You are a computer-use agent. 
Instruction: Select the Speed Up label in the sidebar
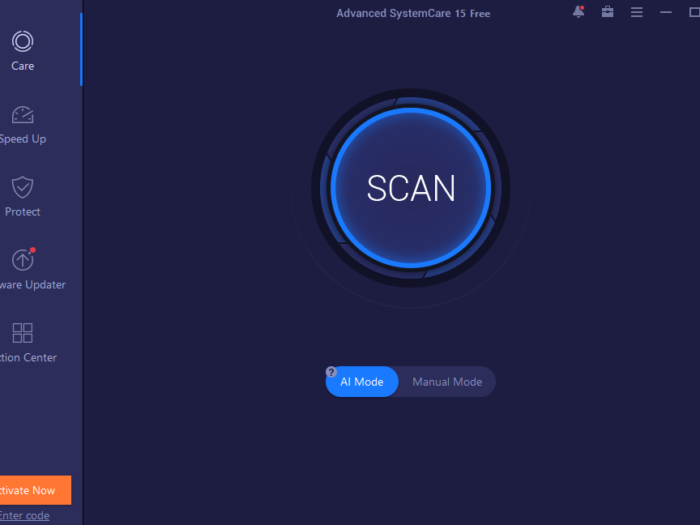coord(22,139)
